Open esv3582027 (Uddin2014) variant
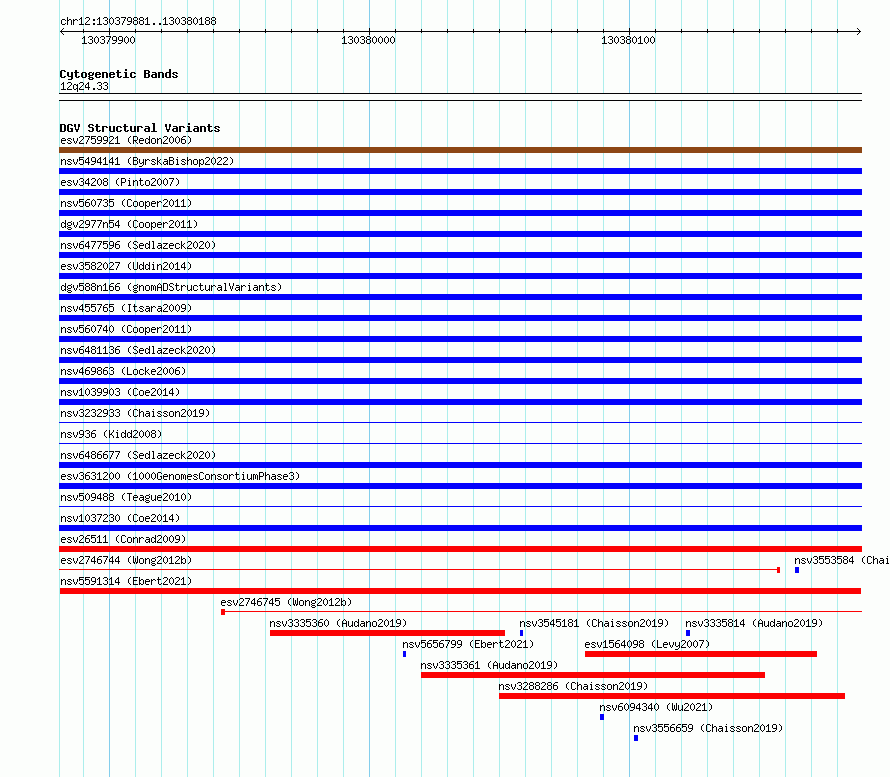Viewport: 890px width, 777px height. pyautogui.click(x=126, y=266)
